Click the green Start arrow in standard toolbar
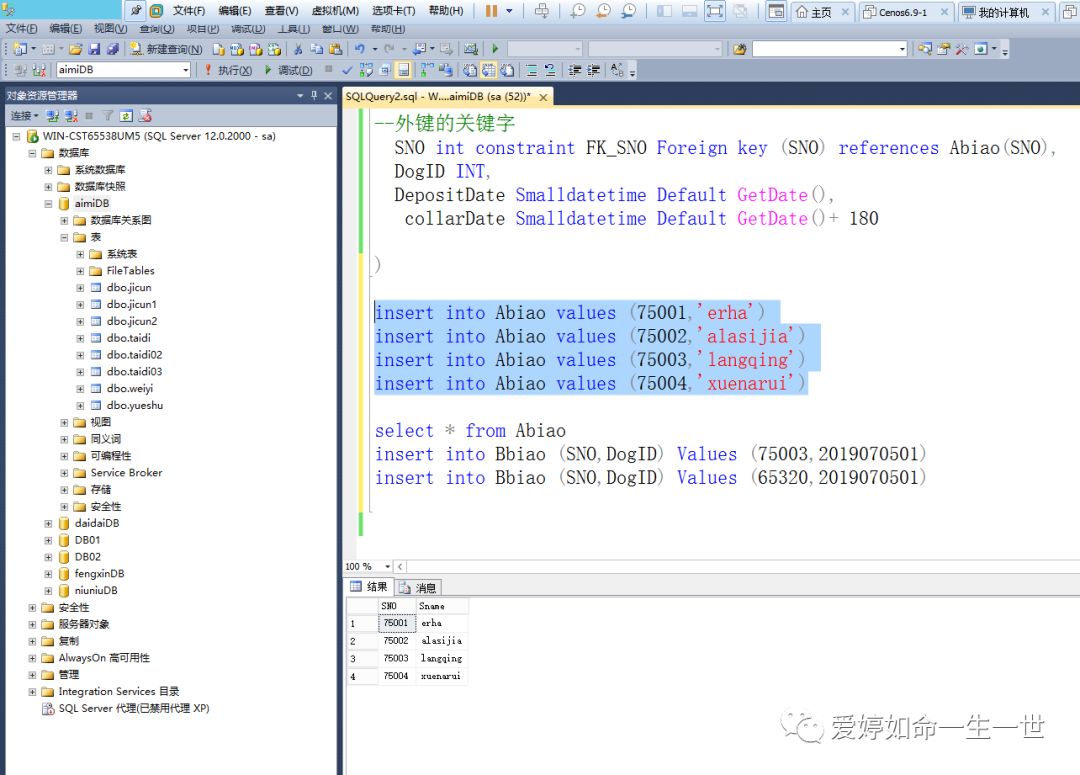 pyautogui.click(x=495, y=49)
